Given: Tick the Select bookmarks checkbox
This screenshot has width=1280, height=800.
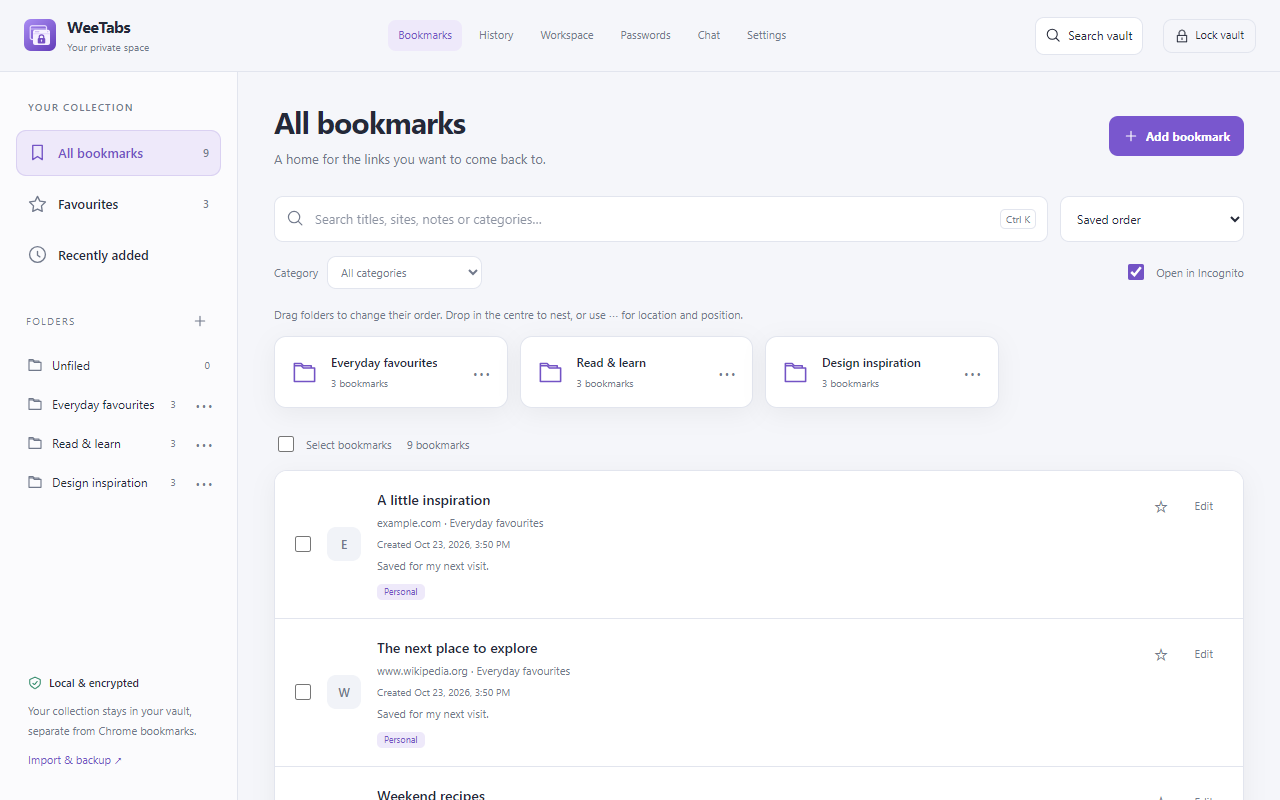Looking at the screenshot, I should tap(286, 444).
